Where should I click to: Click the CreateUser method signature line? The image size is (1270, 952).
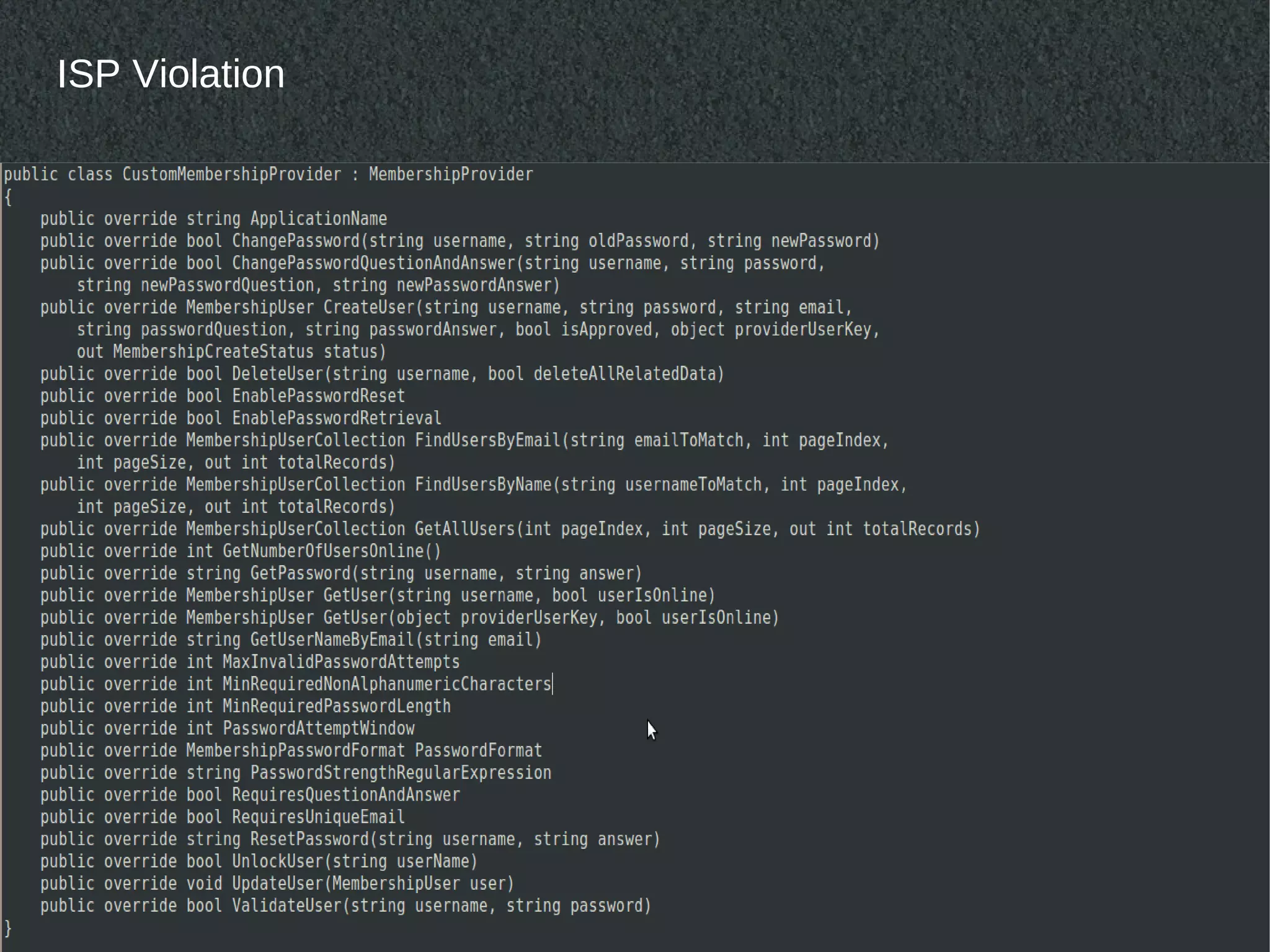[446, 308]
